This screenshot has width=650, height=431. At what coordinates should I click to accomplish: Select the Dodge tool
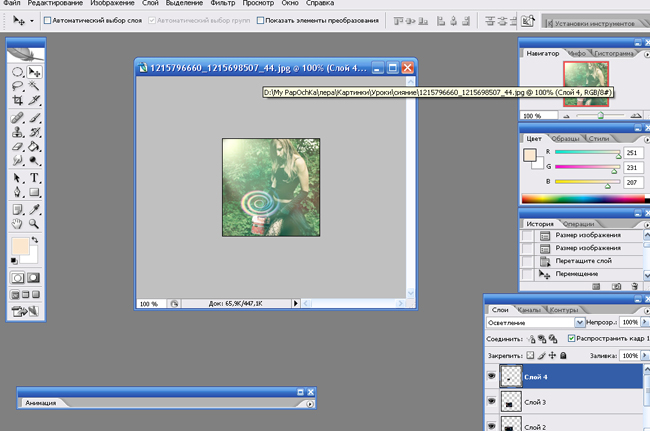tap(34, 160)
